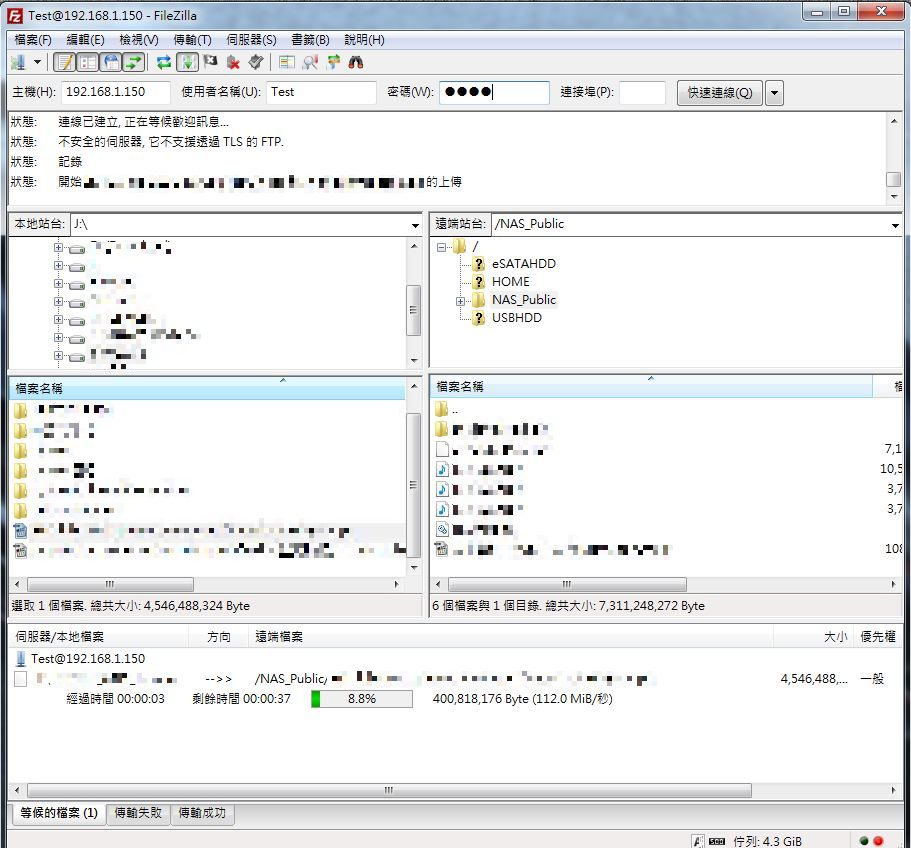The height and width of the screenshot is (848, 911).
Task: Switch to the 等候的檔案 (1) tab
Action: (x=58, y=813)
